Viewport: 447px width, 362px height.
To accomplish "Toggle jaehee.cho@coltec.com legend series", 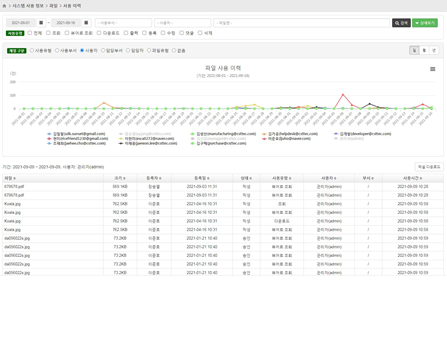I will coord(77,143).
